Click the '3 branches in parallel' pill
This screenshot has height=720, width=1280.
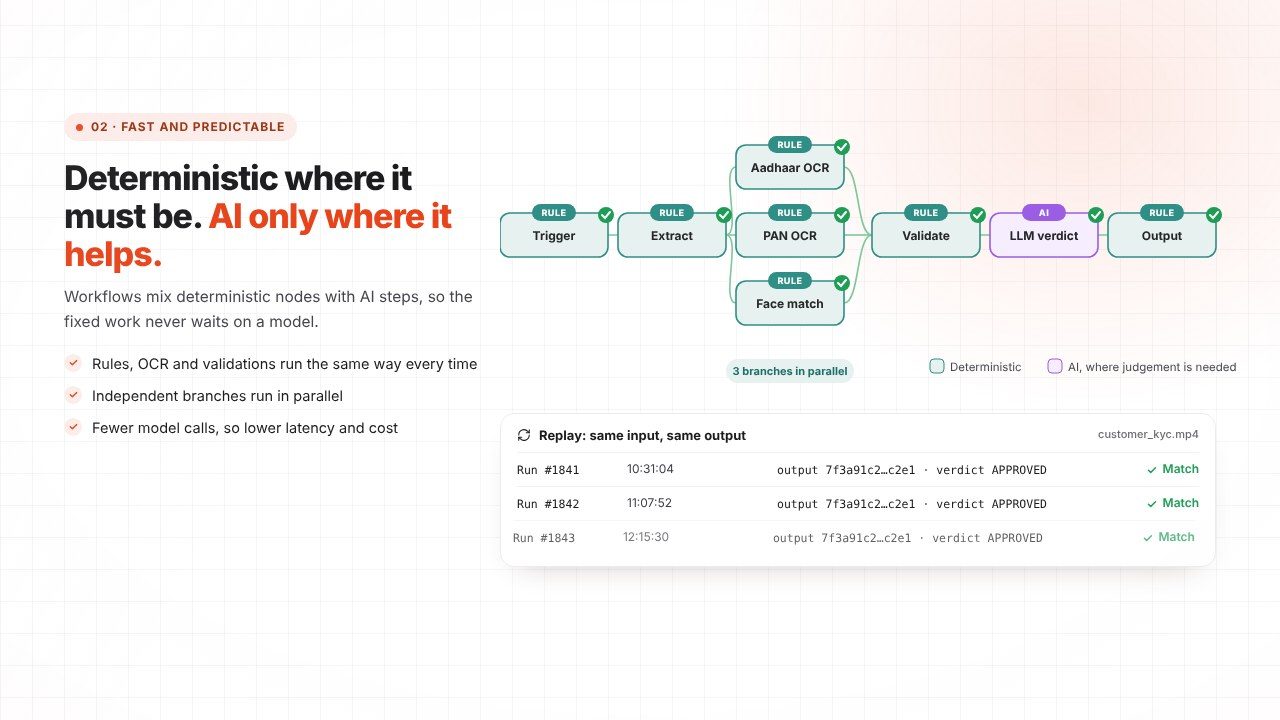790,371
